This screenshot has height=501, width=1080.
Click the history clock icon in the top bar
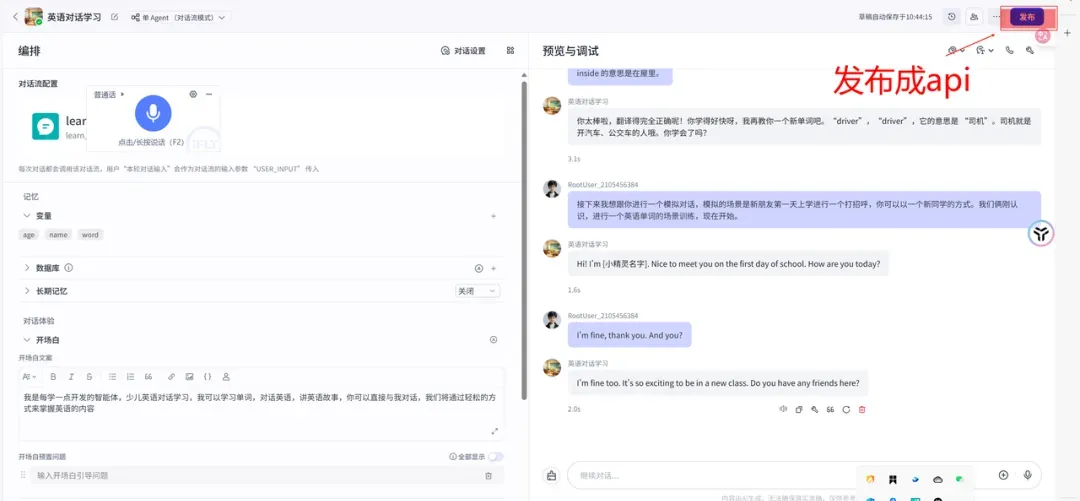[x=951, y=17]
